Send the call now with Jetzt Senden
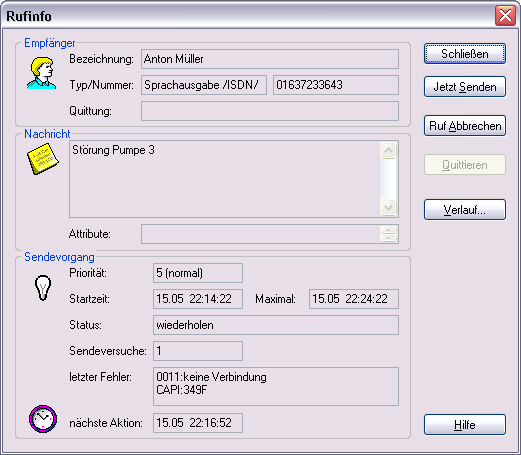This screenshot has width=521, height=455. point(465,87)
